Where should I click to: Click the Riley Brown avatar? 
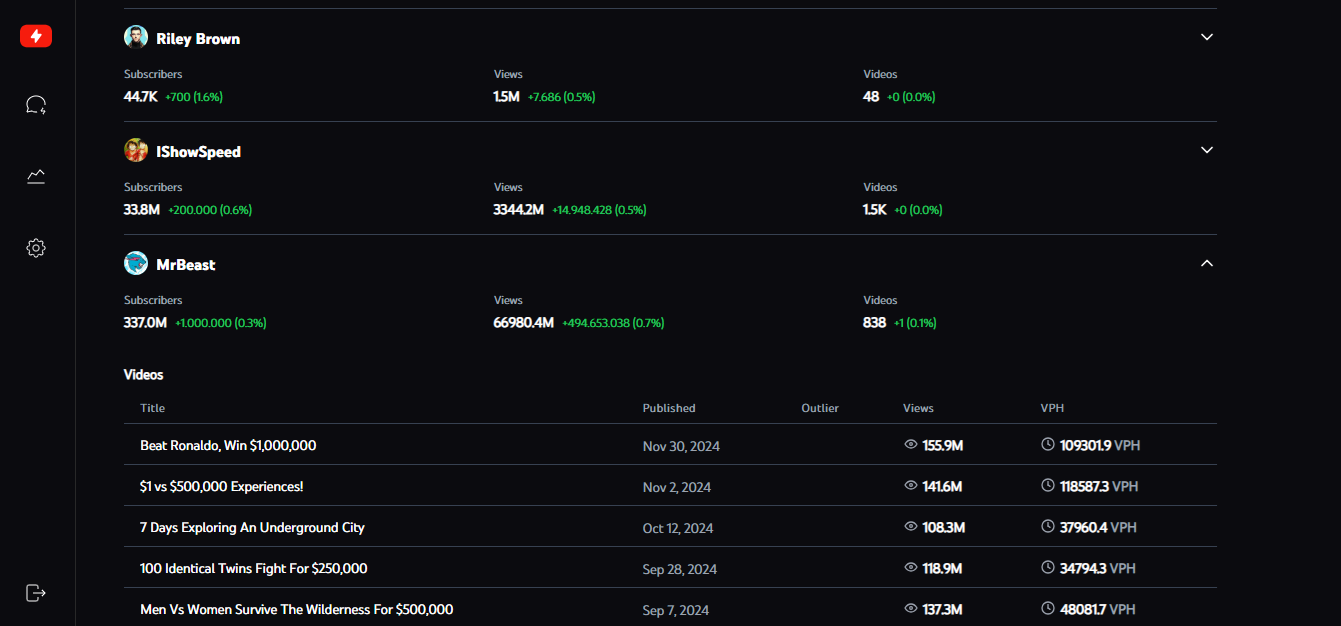(x=136, y=38)
